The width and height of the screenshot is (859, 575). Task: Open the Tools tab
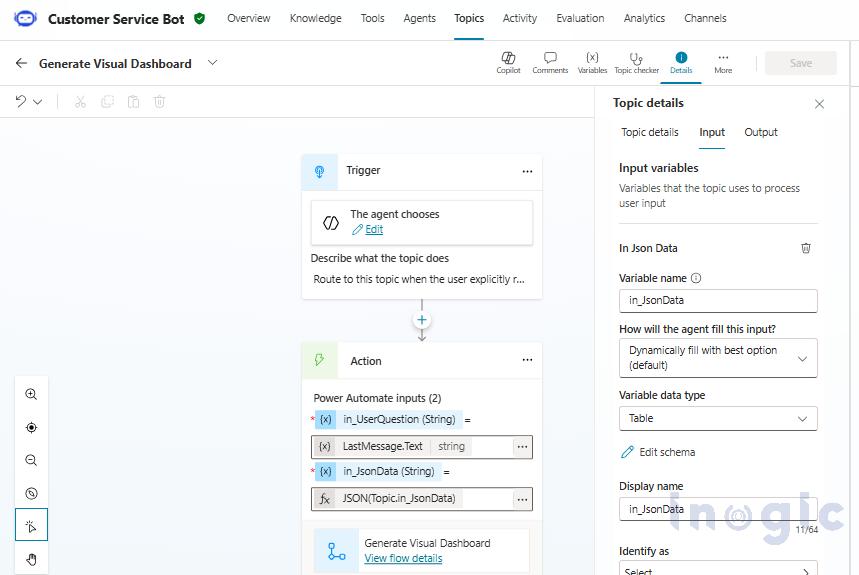[373, 19]
